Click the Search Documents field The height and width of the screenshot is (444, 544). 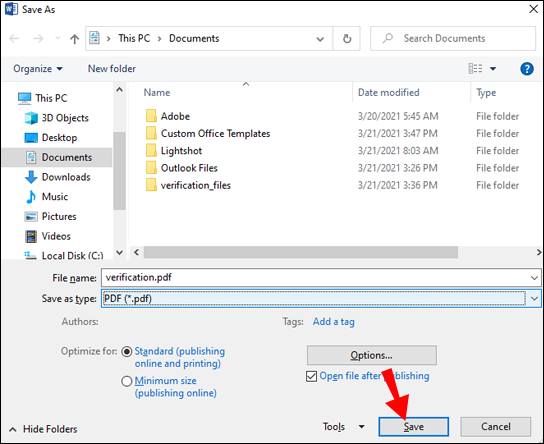[x=453, y=39]
